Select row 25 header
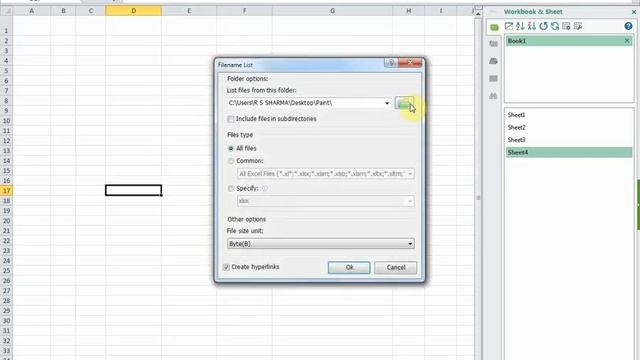This screenshot has height=360, width=640. (x=7, y=271)
